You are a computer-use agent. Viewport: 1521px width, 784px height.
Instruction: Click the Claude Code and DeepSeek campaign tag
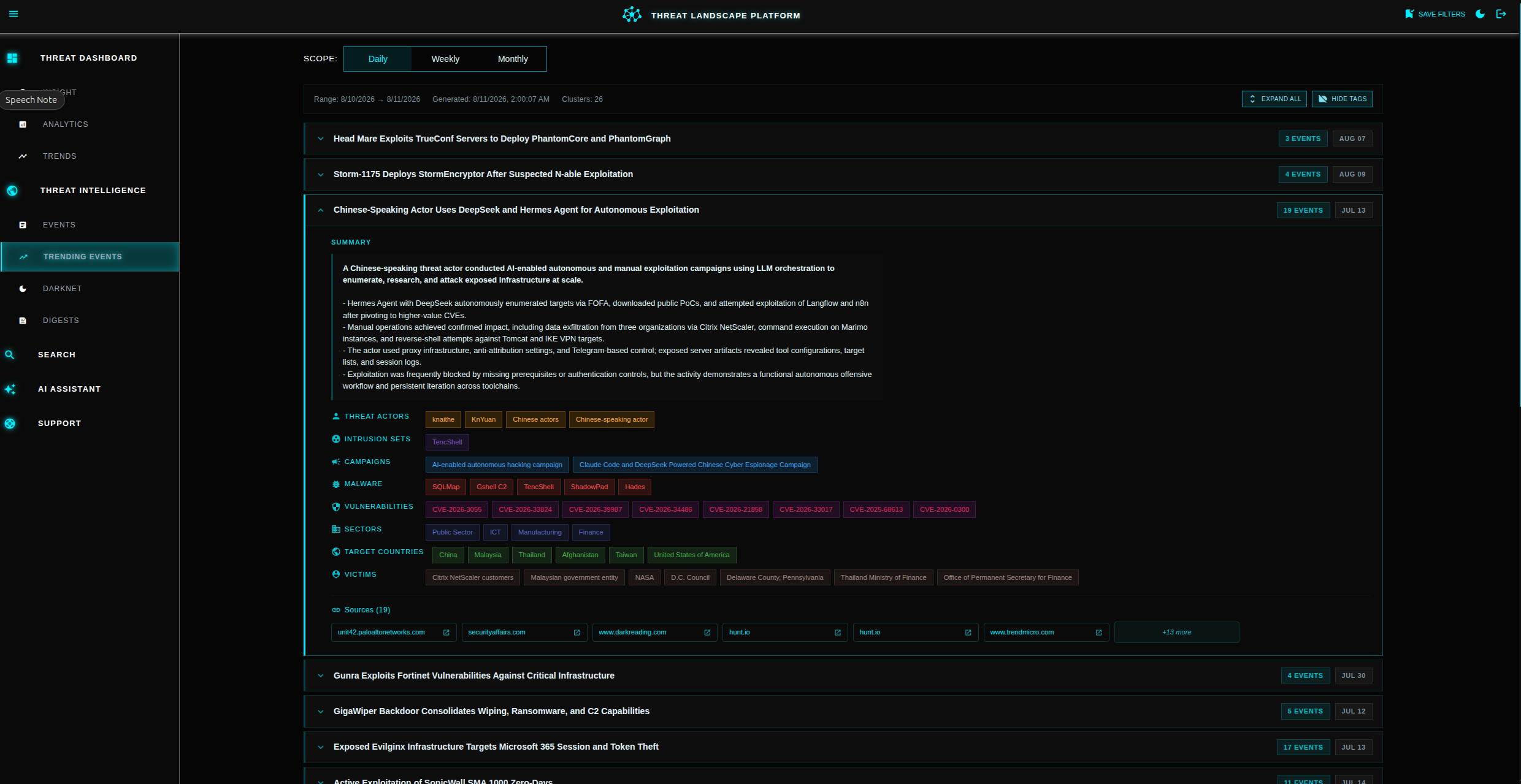coord(695,465)
